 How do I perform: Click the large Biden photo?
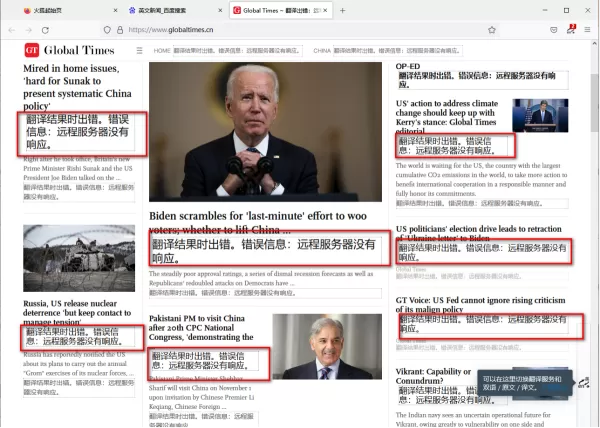(265, 132)
